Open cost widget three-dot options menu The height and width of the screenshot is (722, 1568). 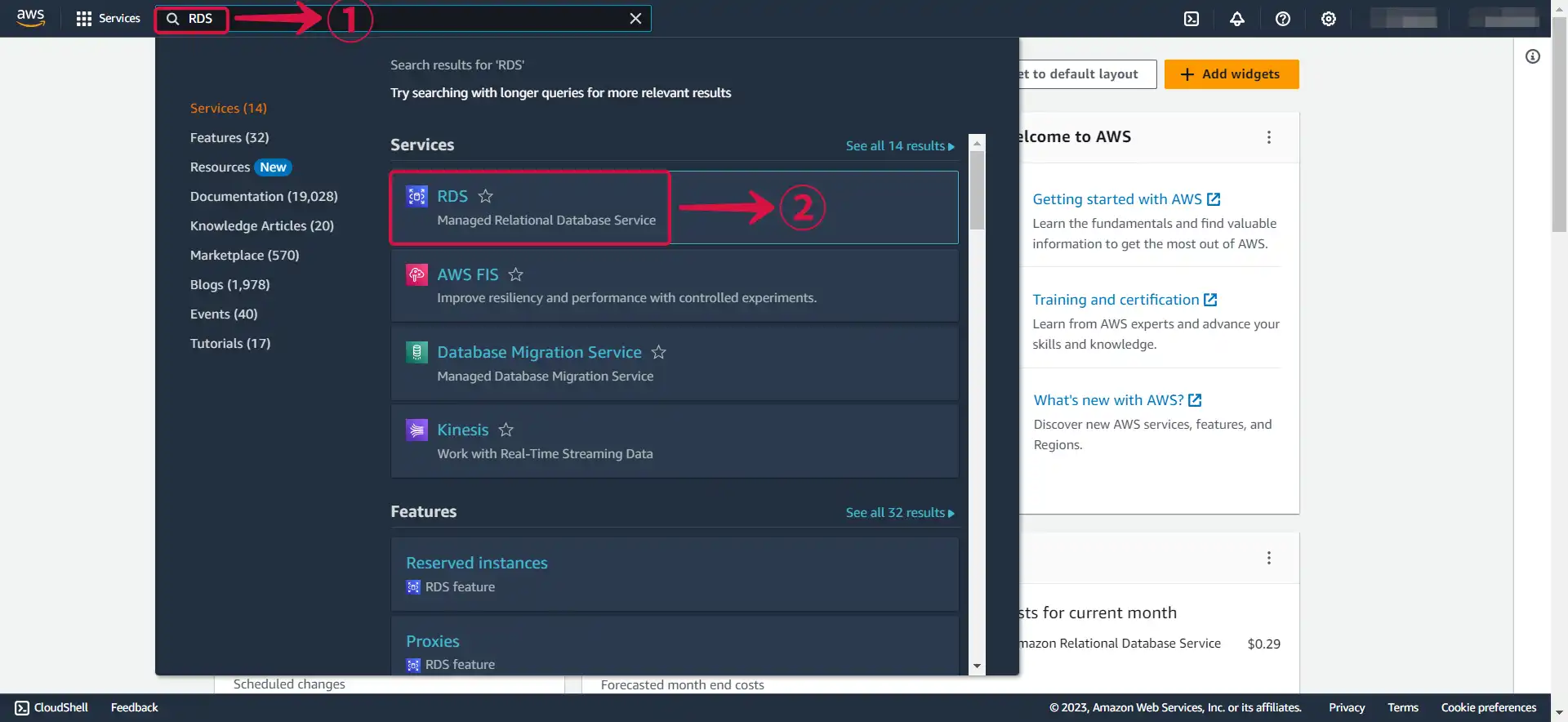(1269, 558)
